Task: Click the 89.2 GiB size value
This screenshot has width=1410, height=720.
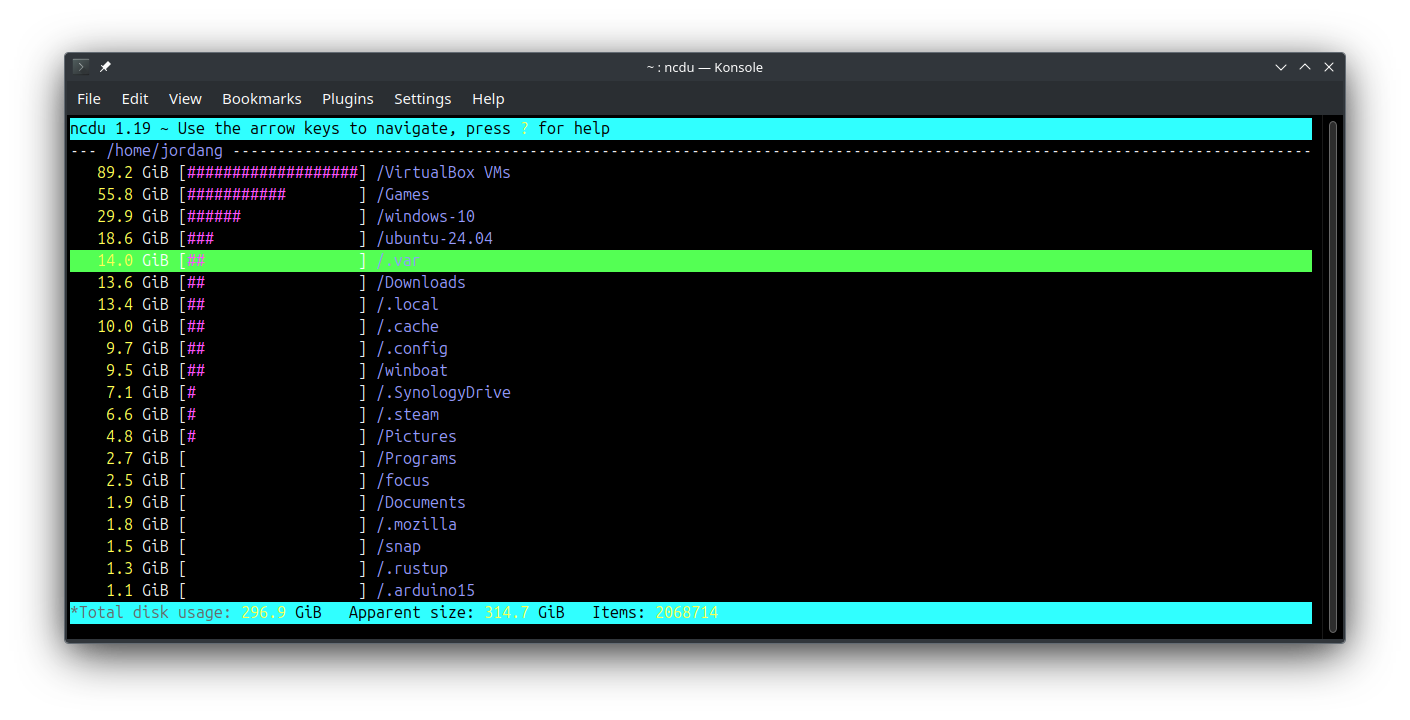Action: point(133,172)
